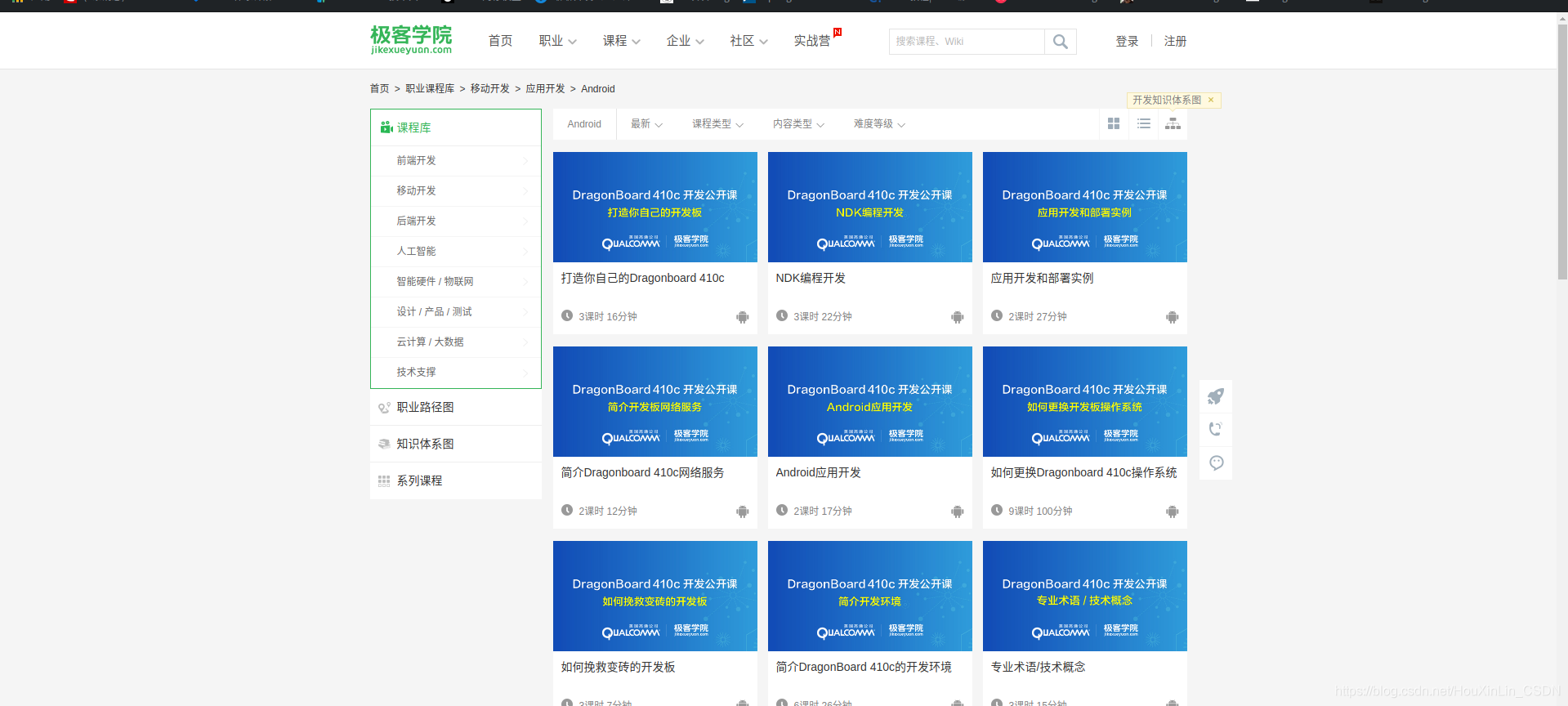Screen dimensions: 1568x706
Task: Expand the 职业 navigation dropdown
Action: [x=558, y=41]
